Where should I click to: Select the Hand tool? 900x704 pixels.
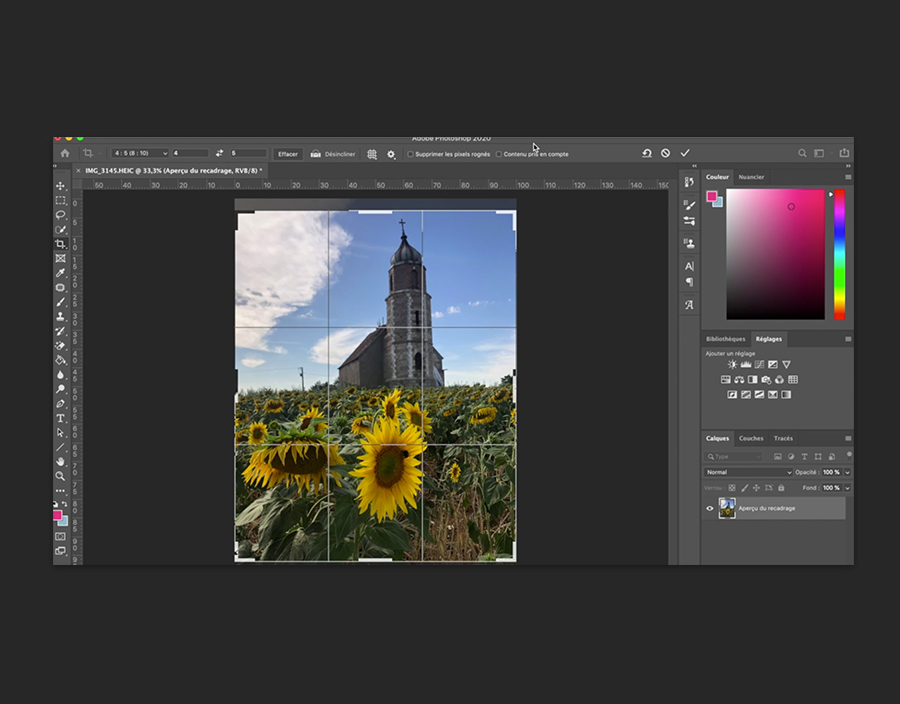(60, 461)
